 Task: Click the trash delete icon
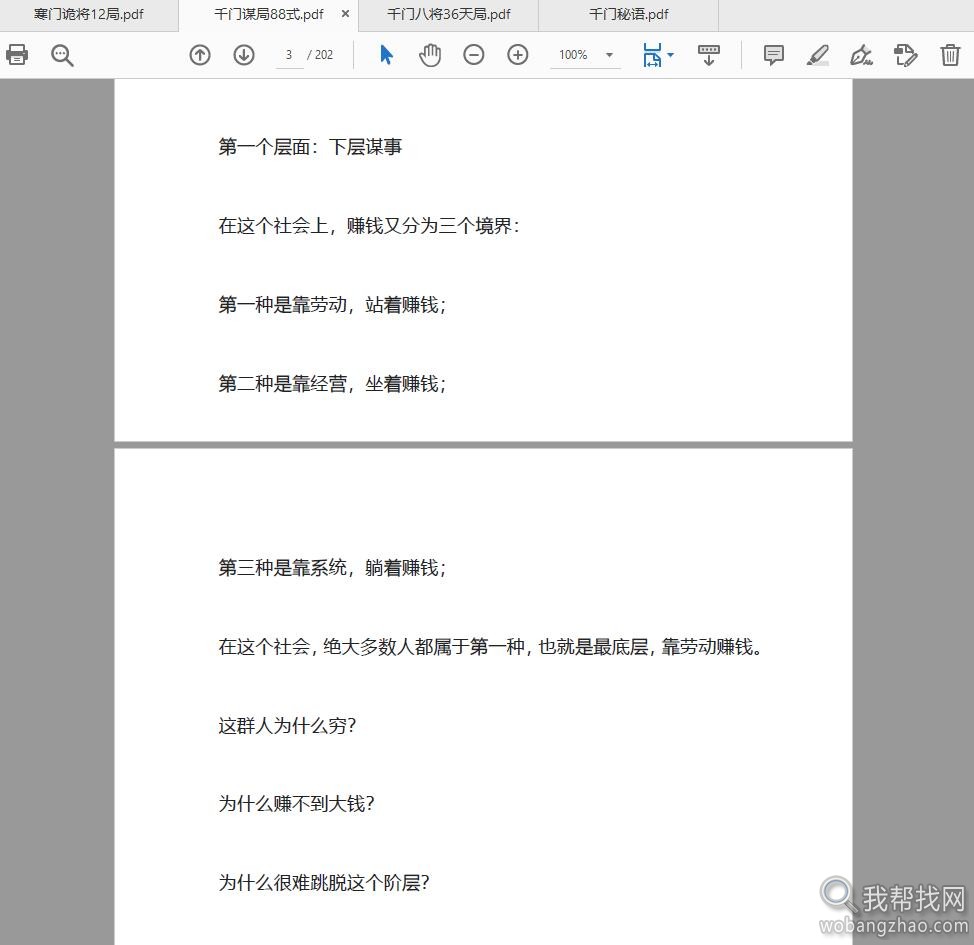click(950, 55)
